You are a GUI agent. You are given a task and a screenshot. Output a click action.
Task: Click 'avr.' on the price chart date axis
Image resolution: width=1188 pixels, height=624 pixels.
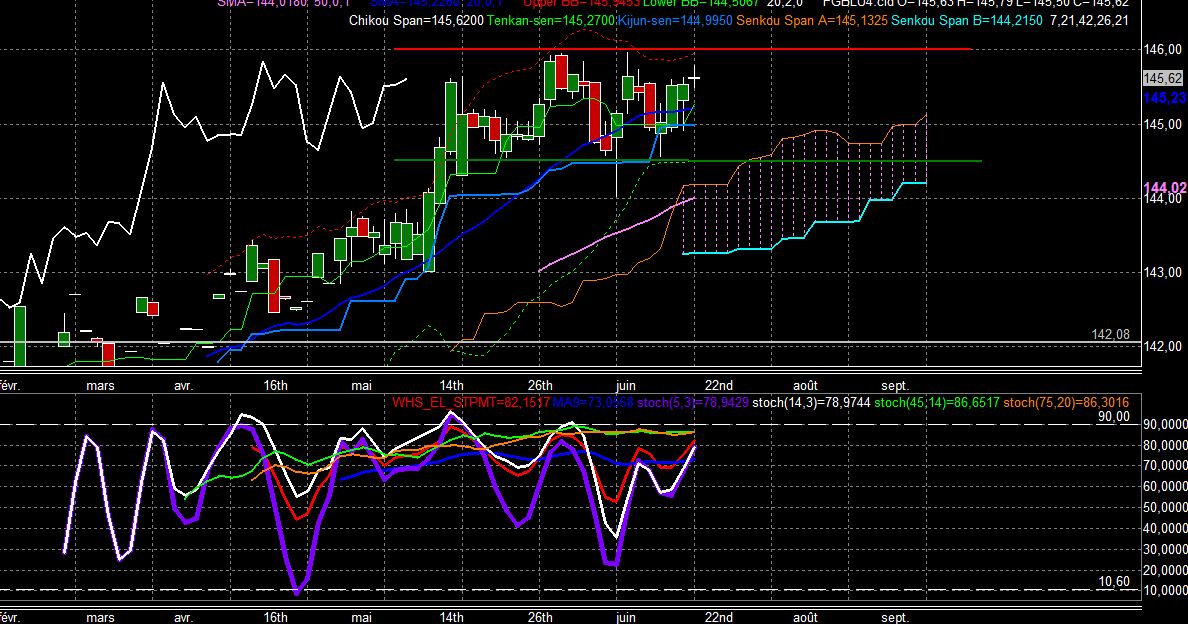(183, 385)
